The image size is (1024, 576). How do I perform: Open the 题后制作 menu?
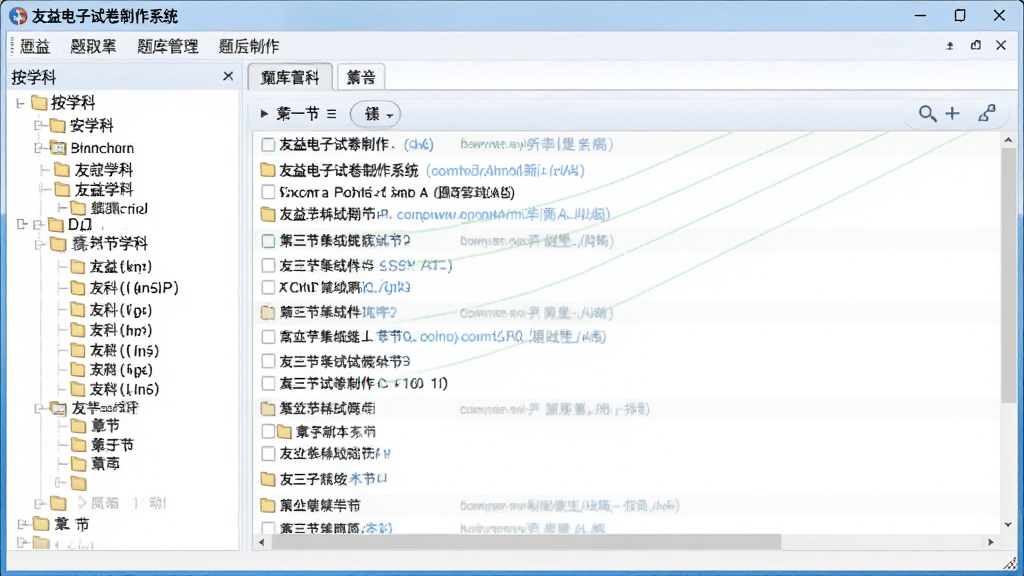[249, 46]
